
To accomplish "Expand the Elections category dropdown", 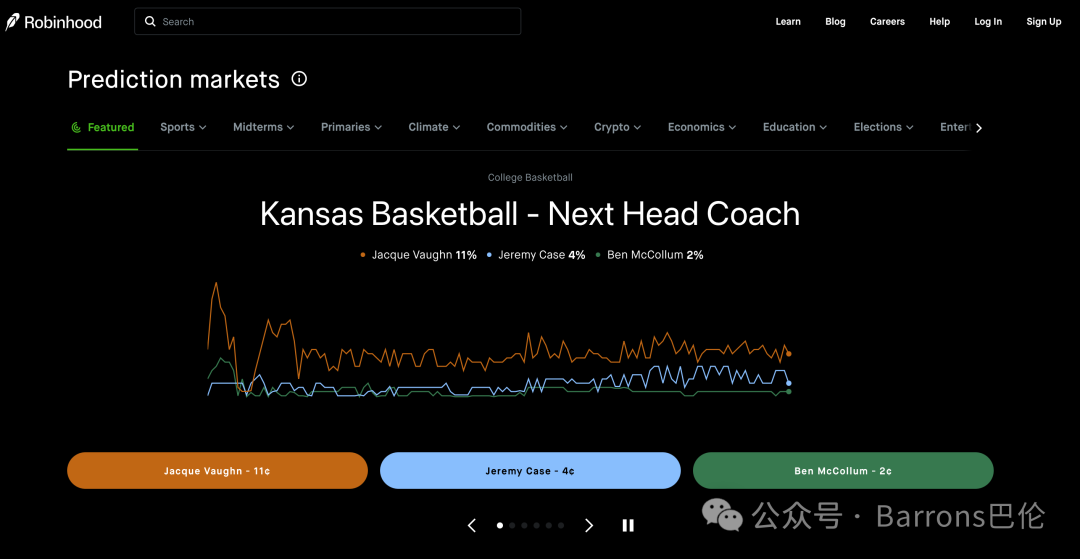I will pos(884,127).
